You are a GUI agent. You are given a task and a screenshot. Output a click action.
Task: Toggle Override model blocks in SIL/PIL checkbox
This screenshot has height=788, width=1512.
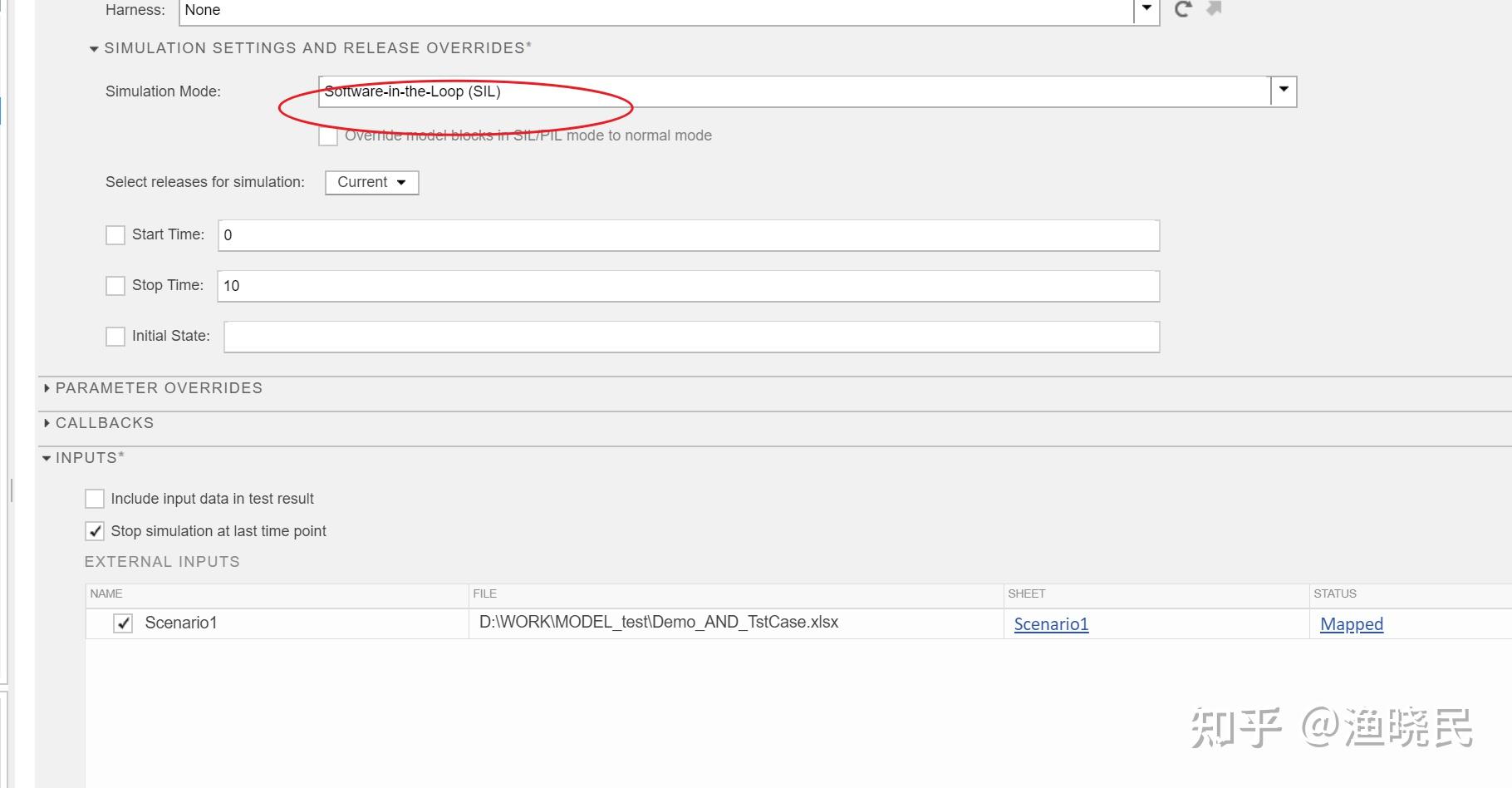328,136
